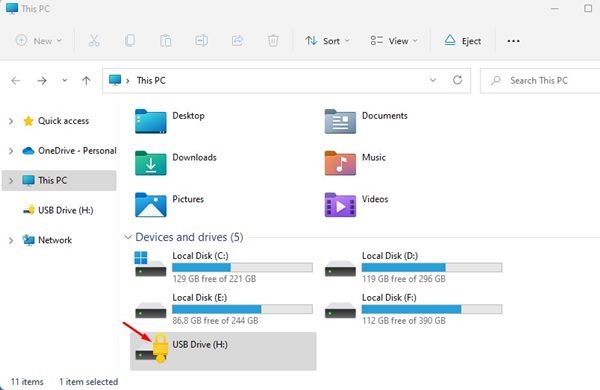
Task: Click the Cut scissors icon
Action: coord(94,41)
